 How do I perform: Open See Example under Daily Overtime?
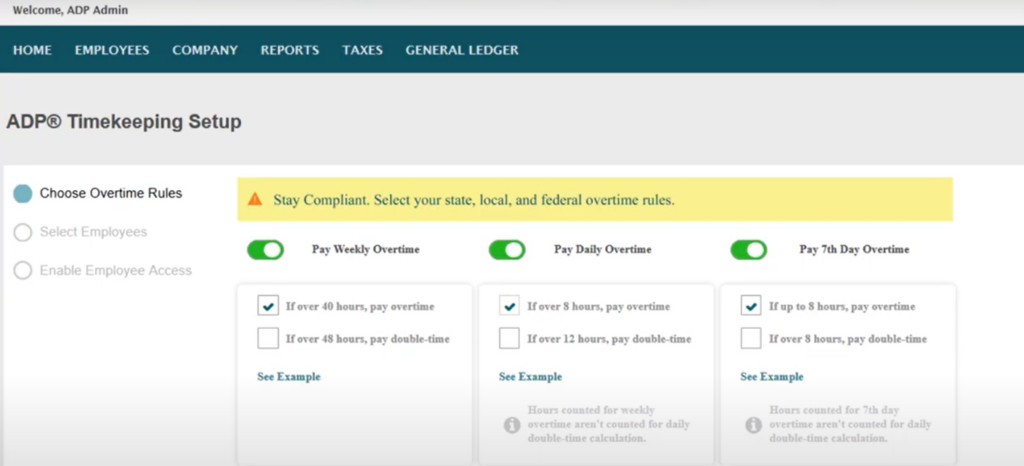(x=530, y=377)
